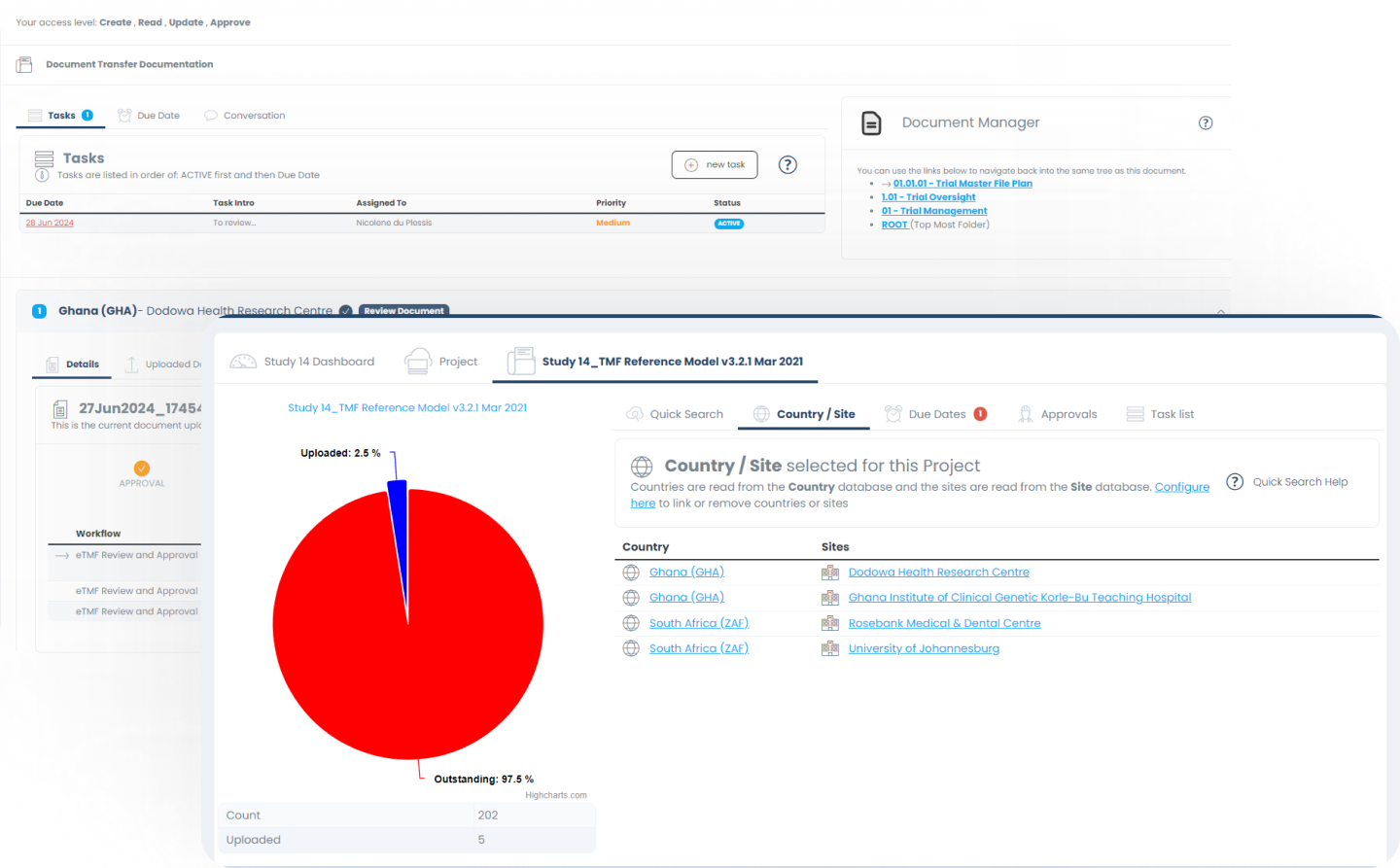Click the verified badge next to Dodowa Health Research Centre
Screen dimensions: 1400x868
pos(345,311)
